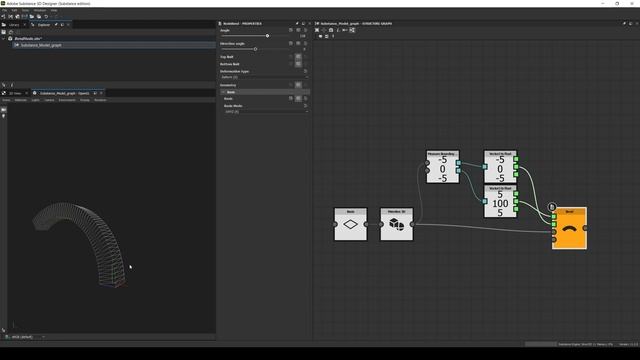
Task: Open the Help menu
Action: [x=54, y=10]
